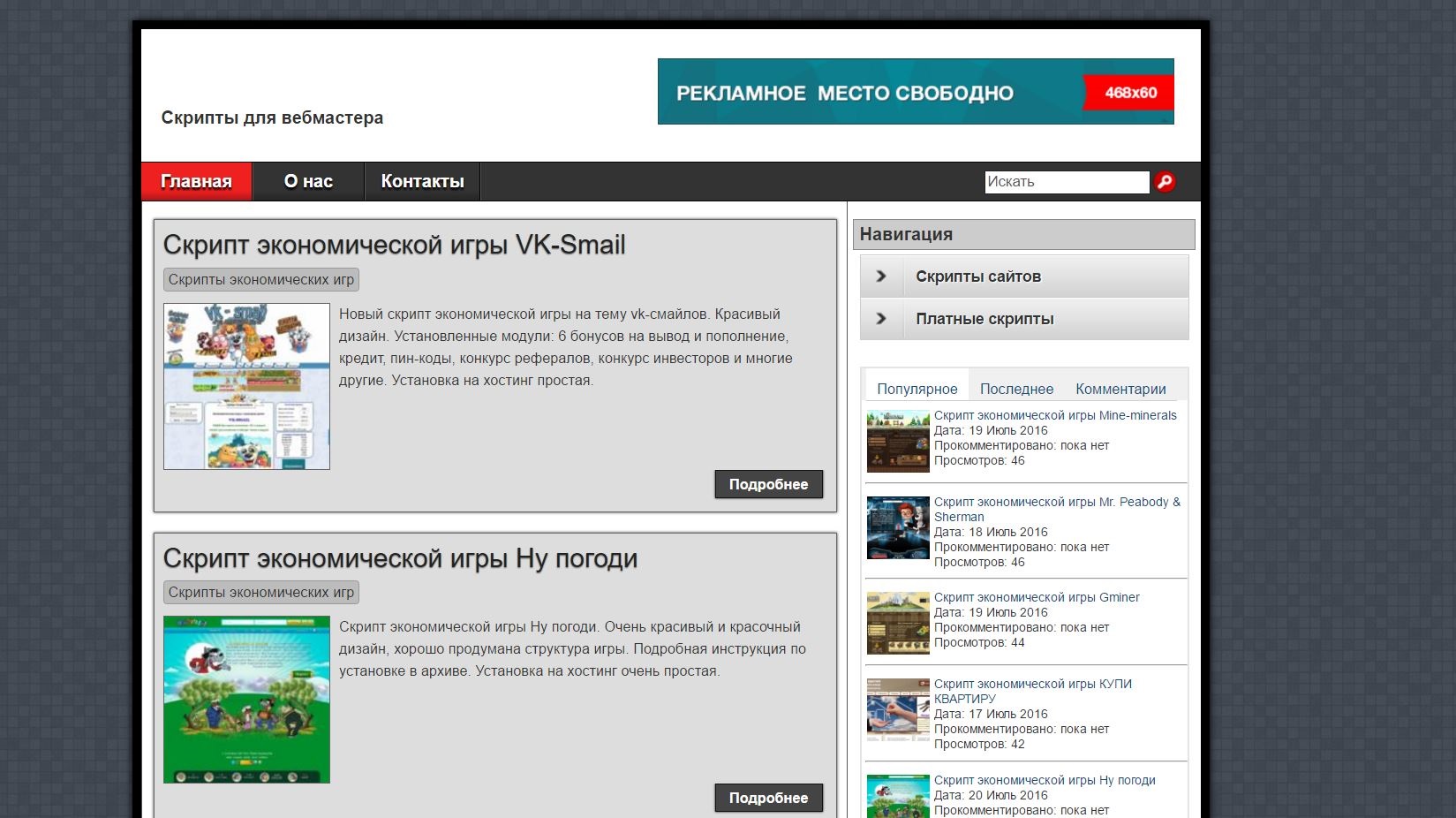Viewport: 1456px width, 818px height.
Task: Open sidebar link Mr. Peabody & Sherman script
Action: click(x=1057, y=509)
